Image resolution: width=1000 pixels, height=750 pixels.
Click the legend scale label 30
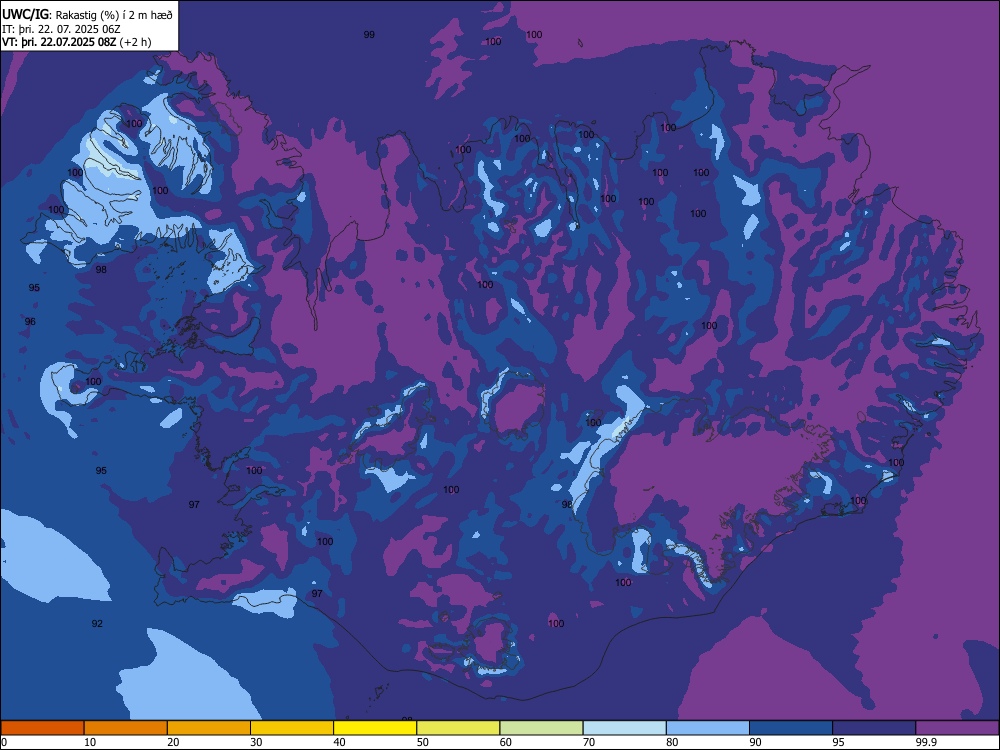(256, 742)
